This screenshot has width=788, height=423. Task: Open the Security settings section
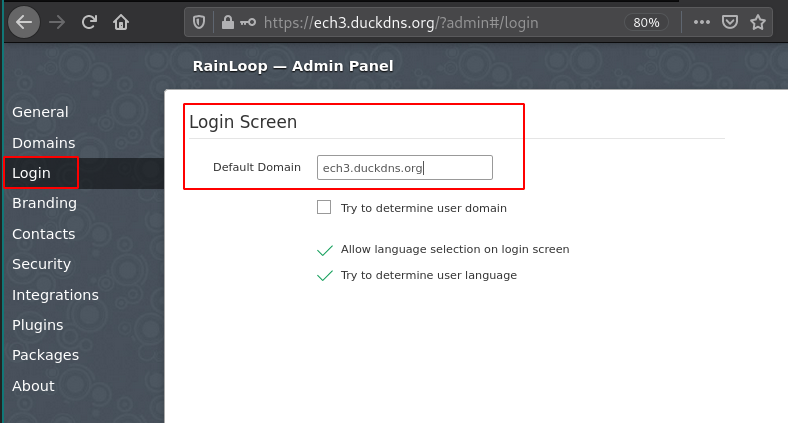point(42,264)
